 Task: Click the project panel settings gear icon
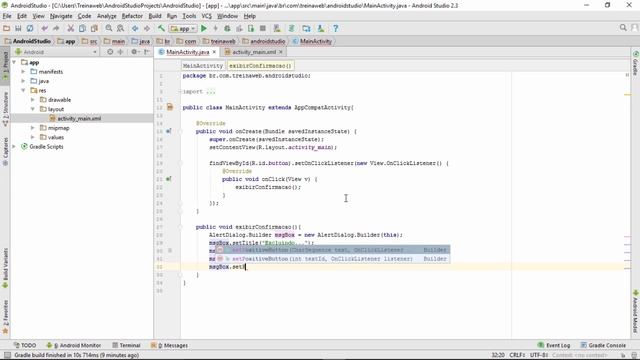134,52
